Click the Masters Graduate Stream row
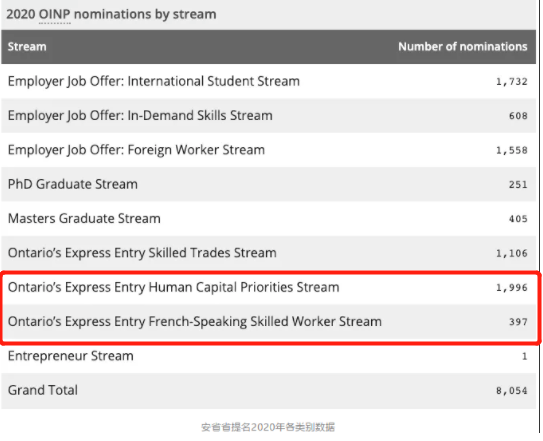Image resolution: width=543 pixels, height=441 pixels. 268,219
